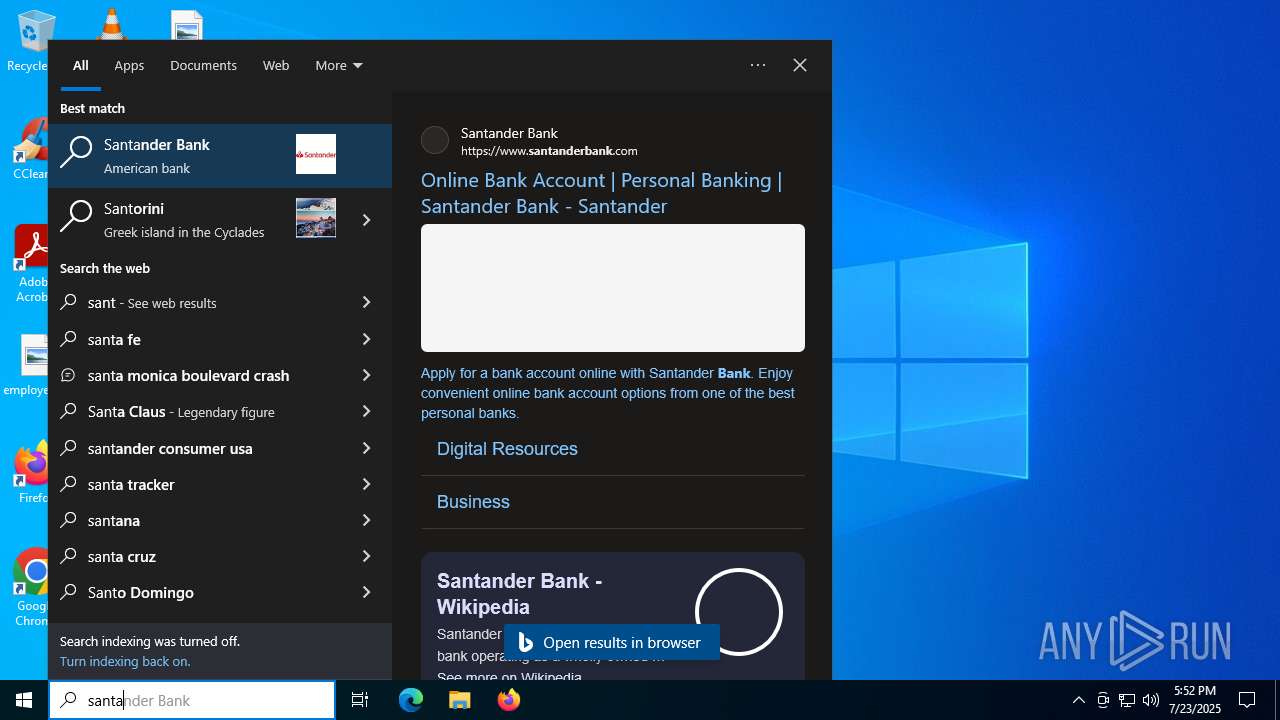Click 'Turn indexing back on' link

click(x=125, y=661)
